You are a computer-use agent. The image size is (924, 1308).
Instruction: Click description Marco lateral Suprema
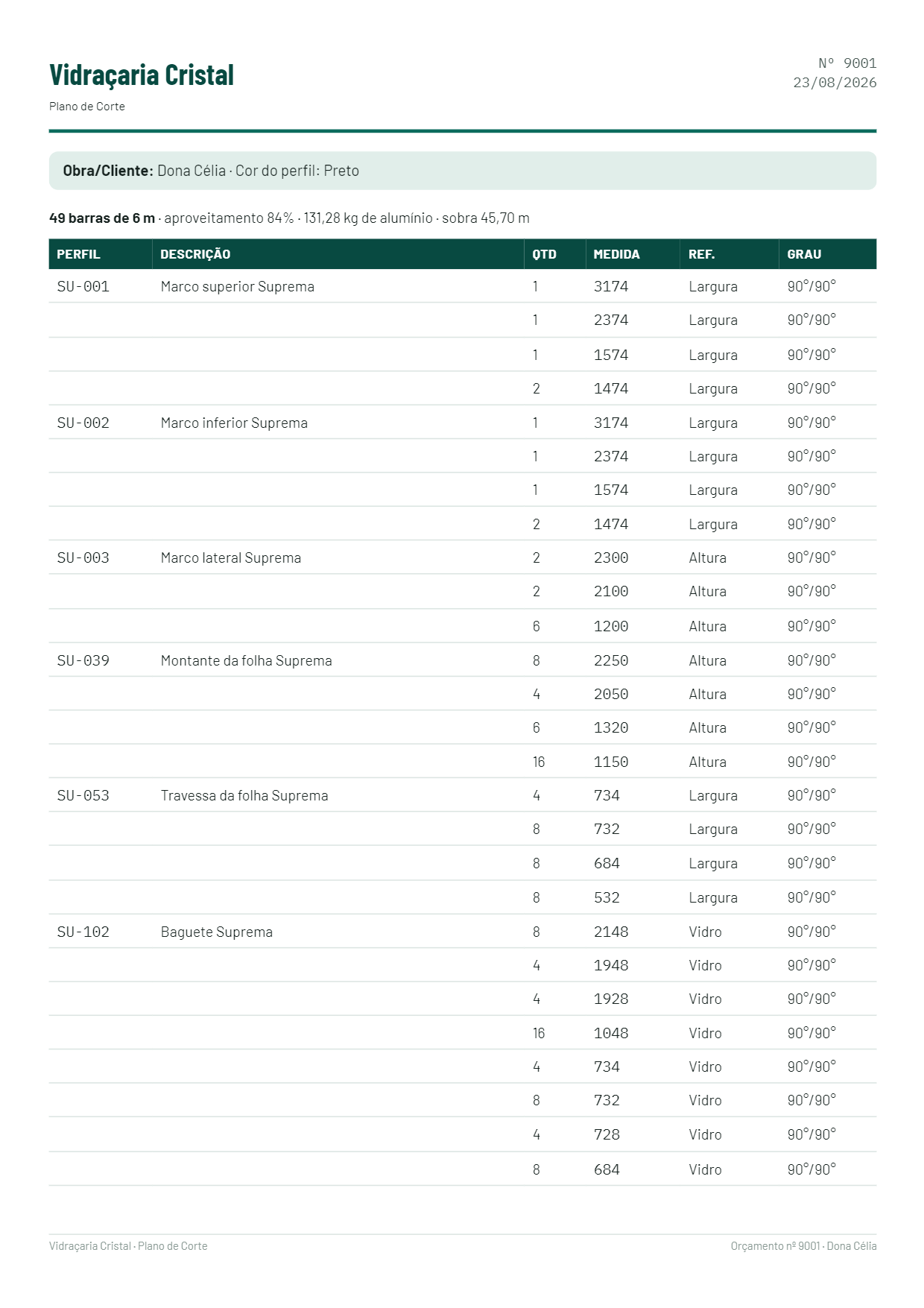231,557
